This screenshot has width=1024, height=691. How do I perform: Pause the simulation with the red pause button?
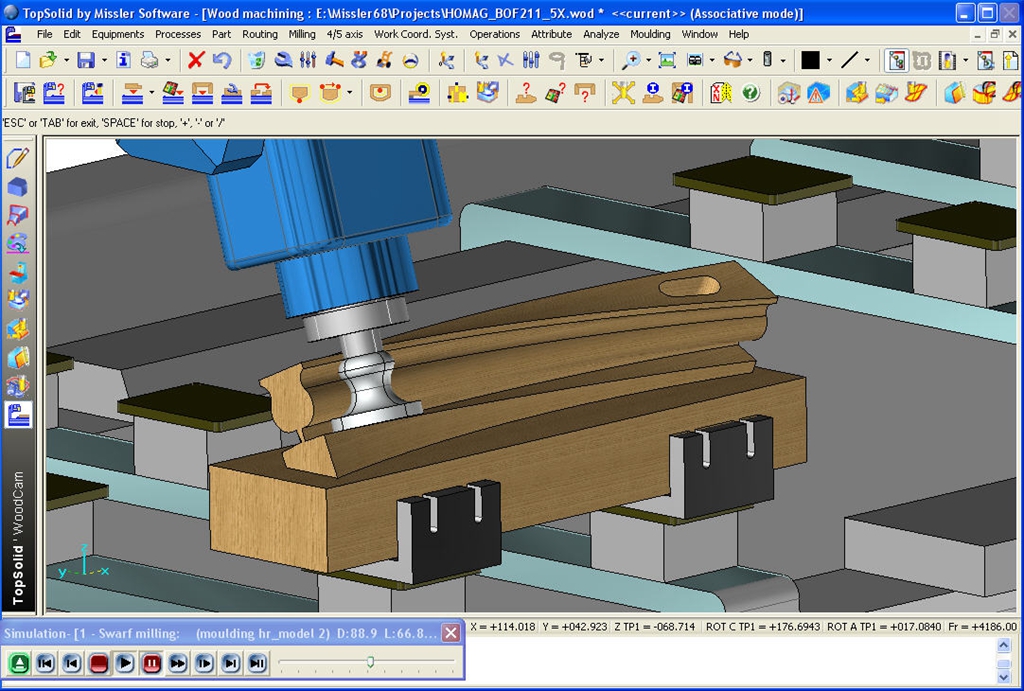[x=152, y=664]
